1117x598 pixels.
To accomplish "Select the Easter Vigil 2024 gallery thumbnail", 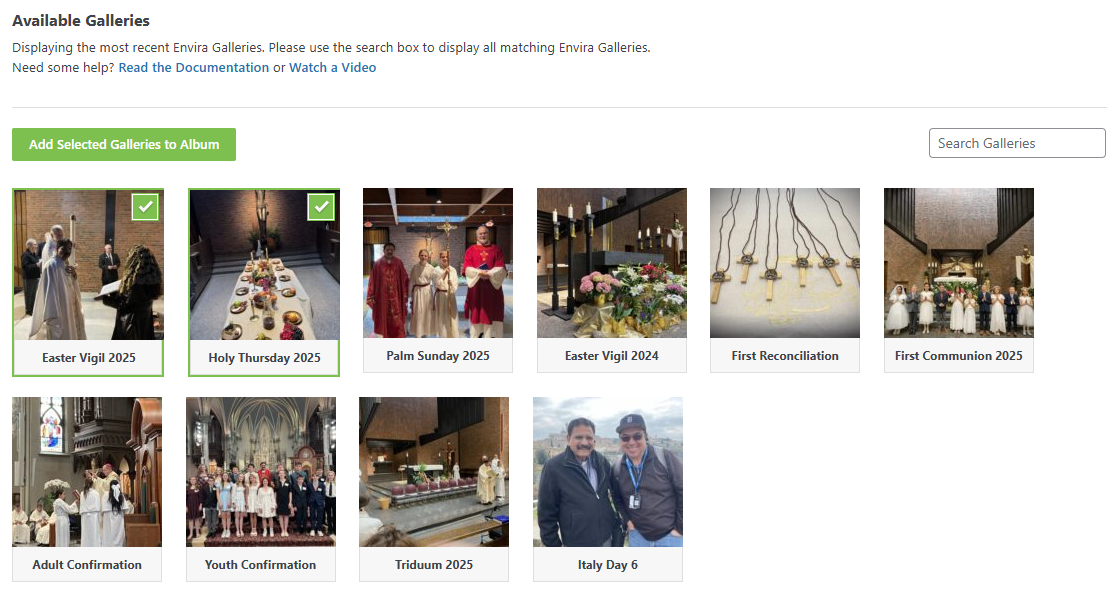I will tap(612, 263).
